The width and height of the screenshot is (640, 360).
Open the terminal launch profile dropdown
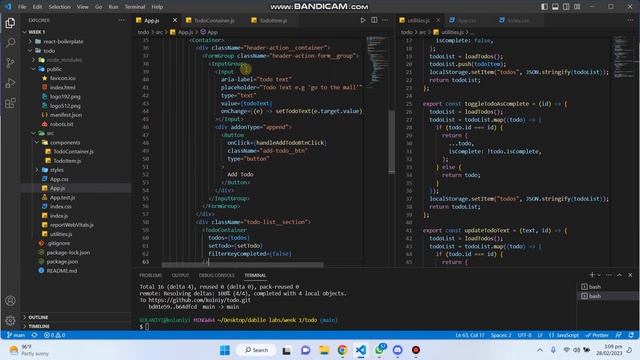click(x=599, y=275)
